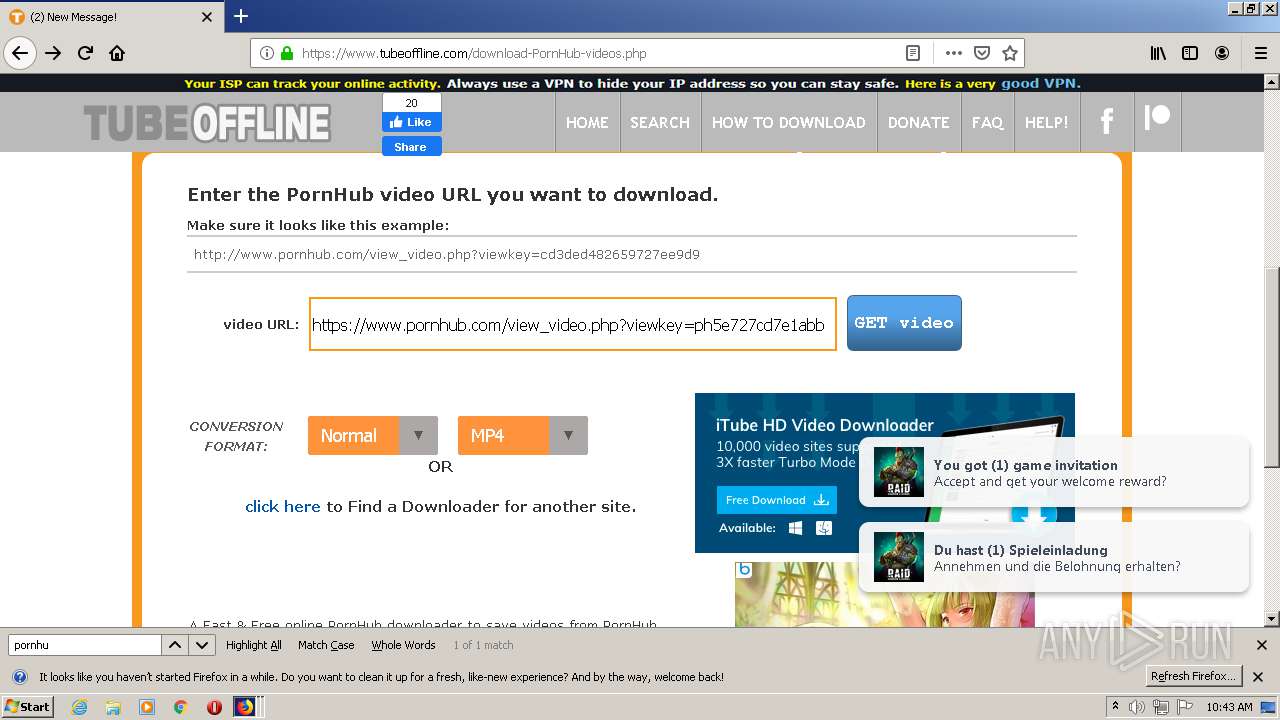Open Opera from the taskbar
This screenshot has height=720, width=1280.
click(214, 707)
